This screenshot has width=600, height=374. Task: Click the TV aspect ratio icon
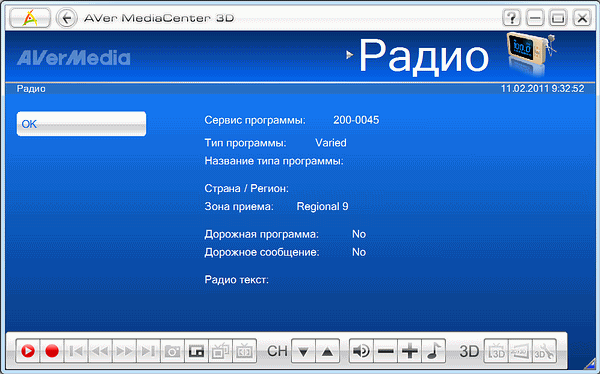pos(245,351)
